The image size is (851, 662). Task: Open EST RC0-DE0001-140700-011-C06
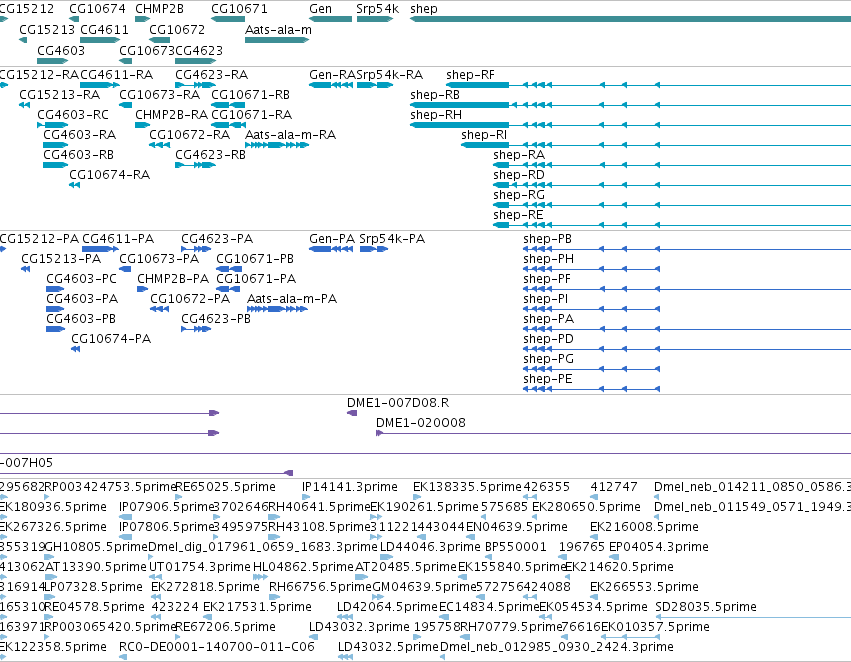pyautogui.click(x=217, y=647)
